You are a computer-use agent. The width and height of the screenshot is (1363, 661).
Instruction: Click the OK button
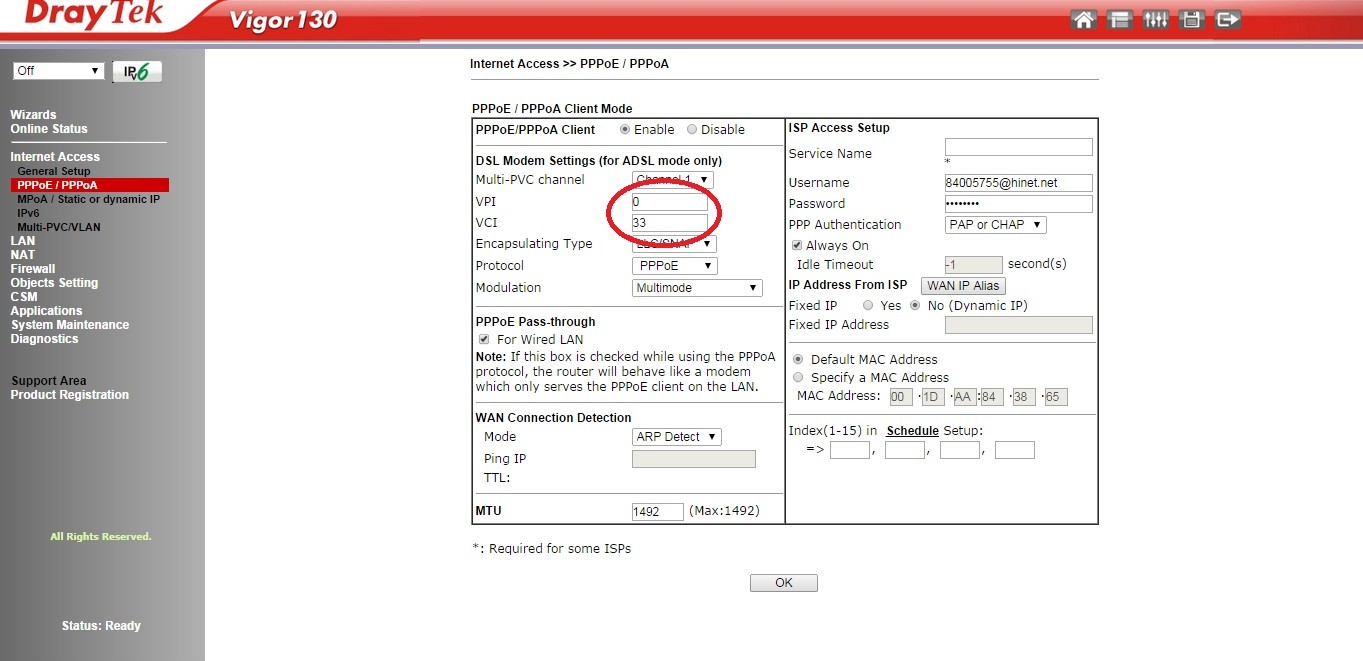coord(783,583)
